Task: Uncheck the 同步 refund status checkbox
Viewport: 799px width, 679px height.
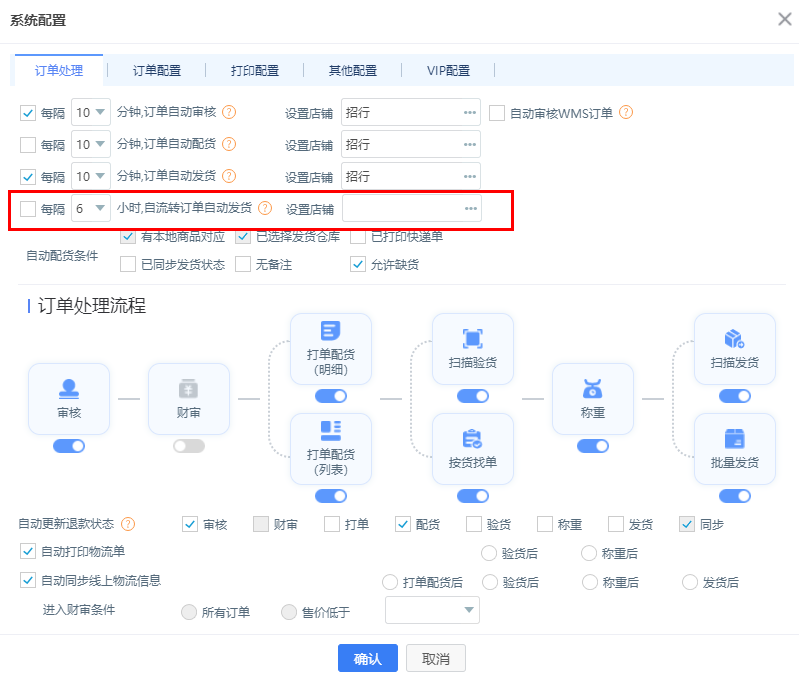Action: [687, 524]
